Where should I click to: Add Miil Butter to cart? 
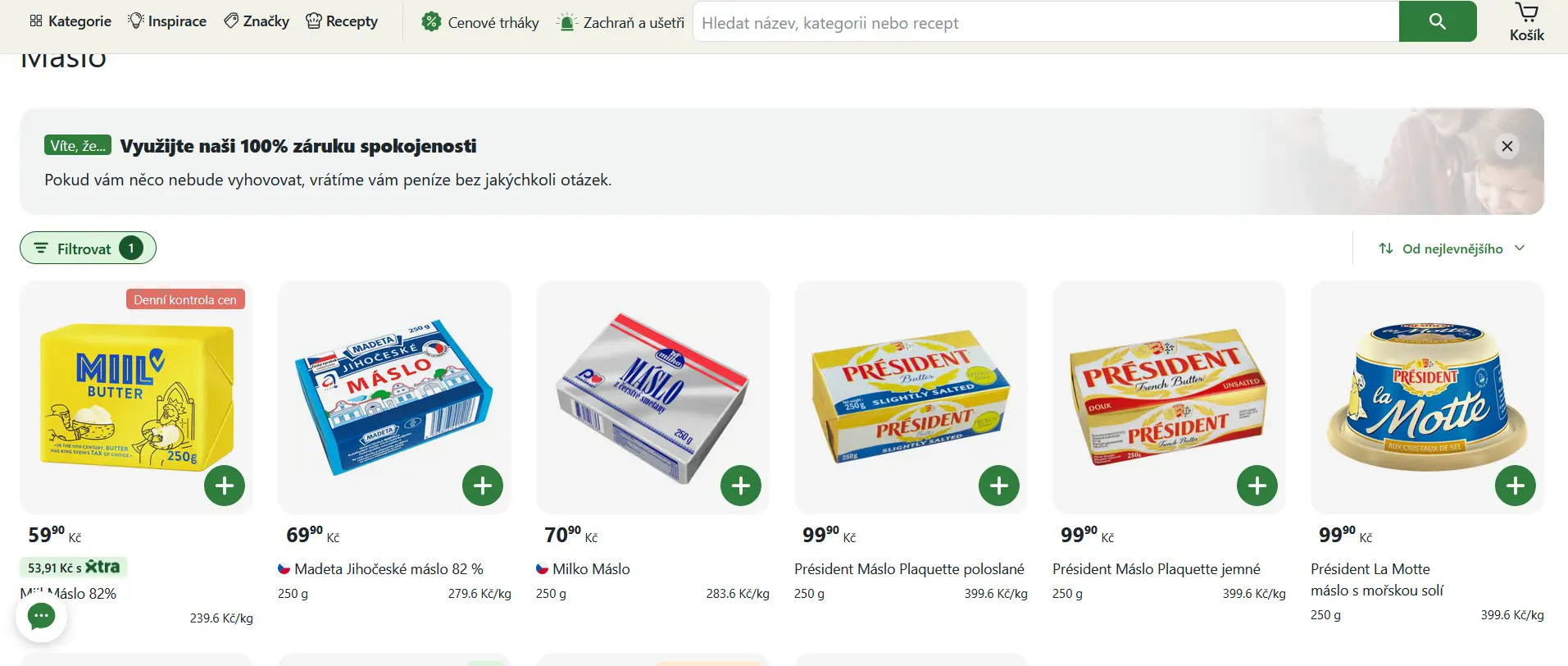(225, 486)
